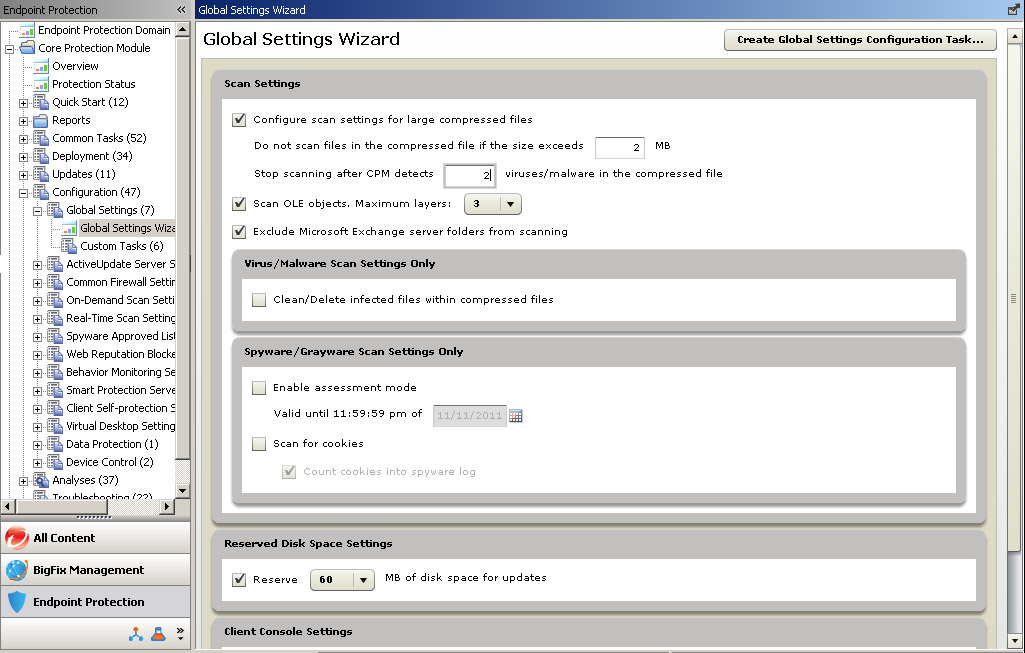
Task: Click the main content vertical scrollbar thumb
Action: [x=1014, y=297]
